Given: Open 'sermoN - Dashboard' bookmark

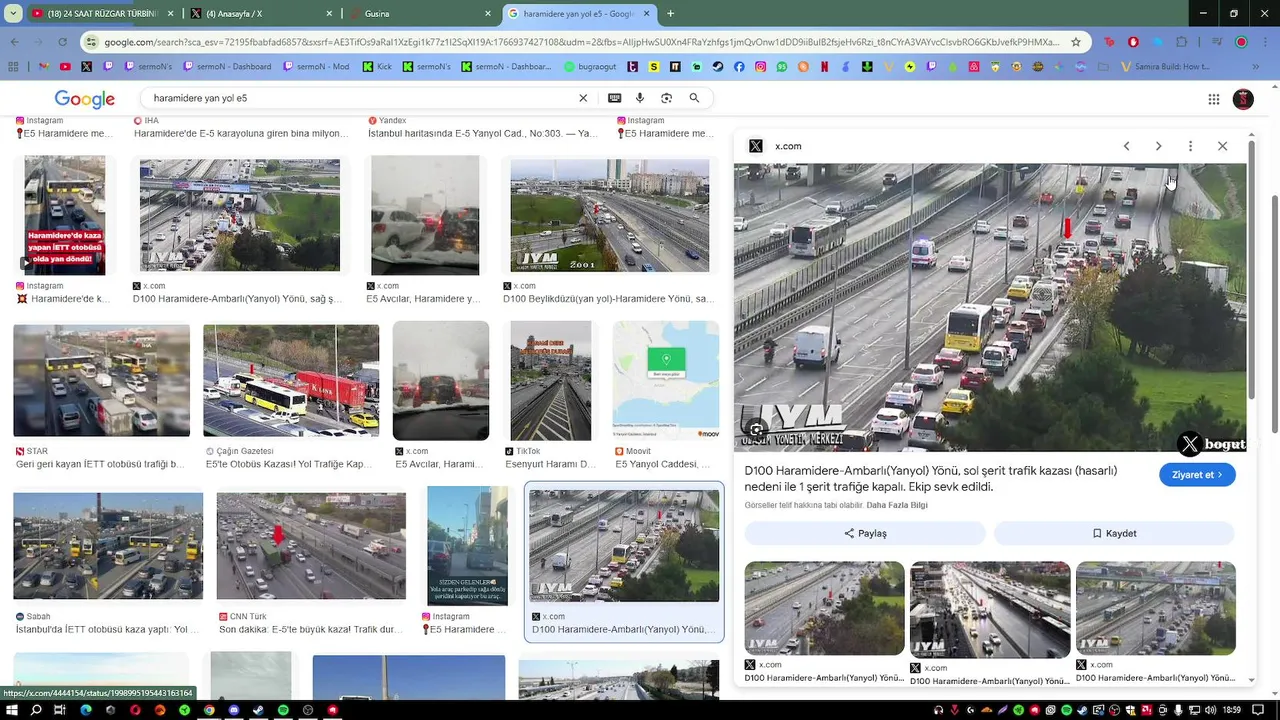Looking at the screenshot, I should (226, 67).
